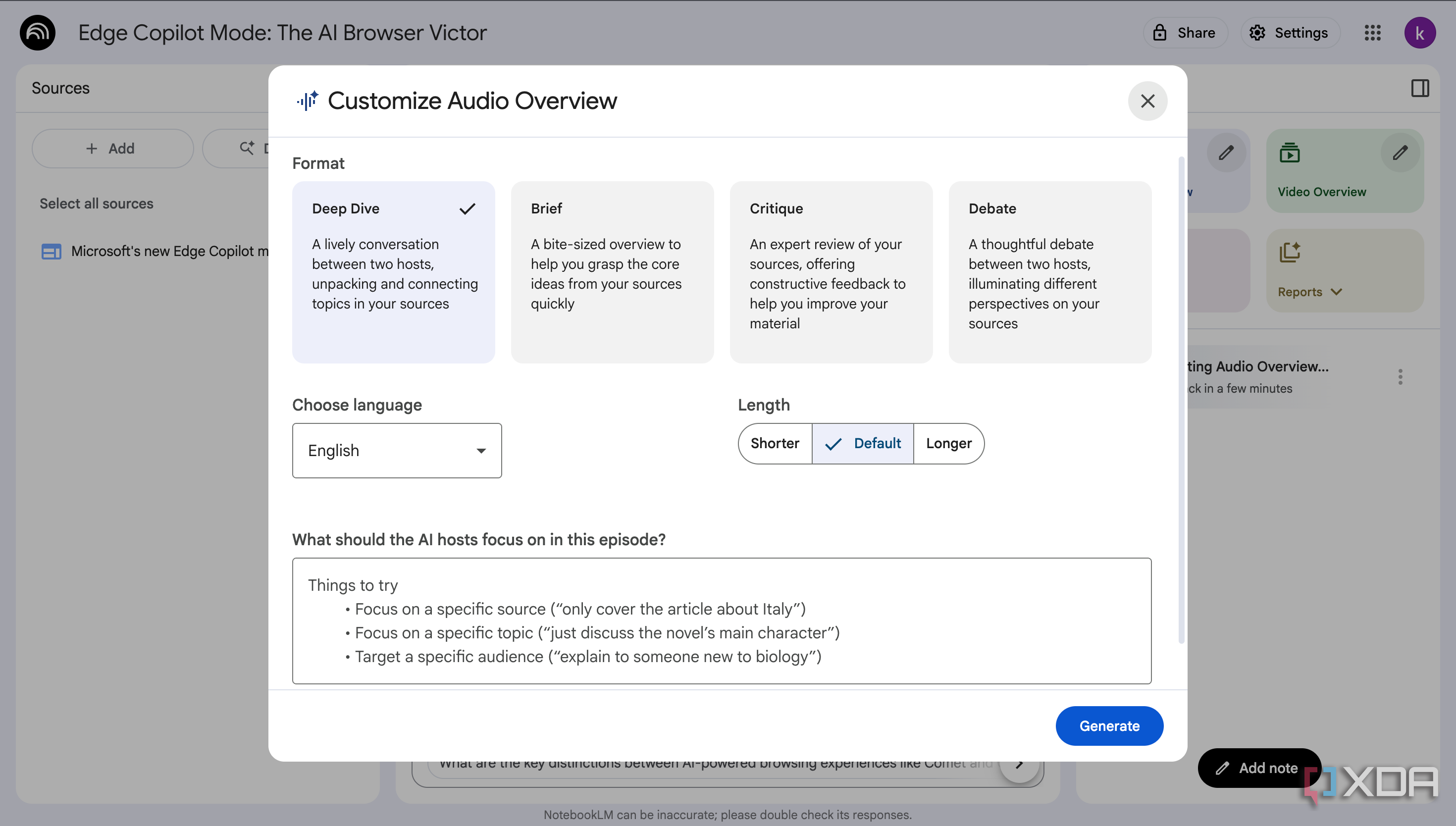The image size is (1456, 826).
Task: Click the NotebookLM logo icon
Action: pyautogui.click(x=38, y=32)
